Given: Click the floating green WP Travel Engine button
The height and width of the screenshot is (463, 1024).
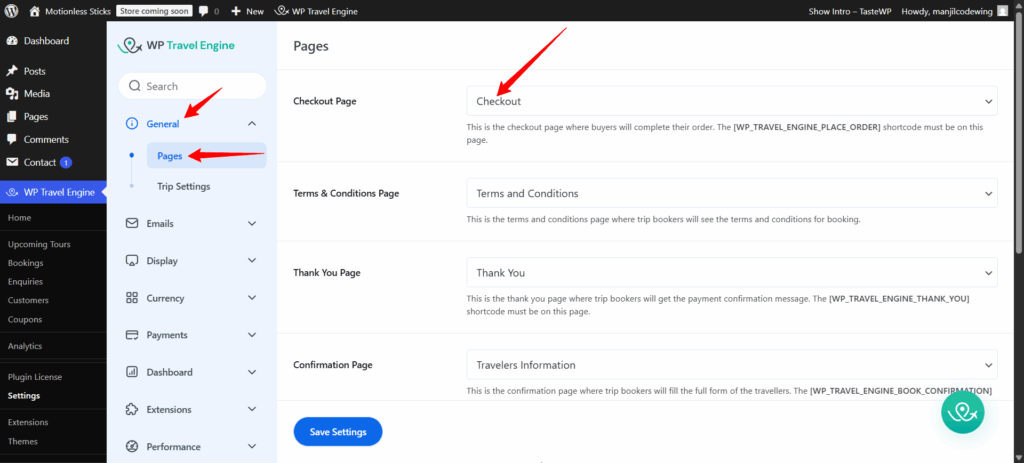Looking at the screenshot, I should point(963,411).
